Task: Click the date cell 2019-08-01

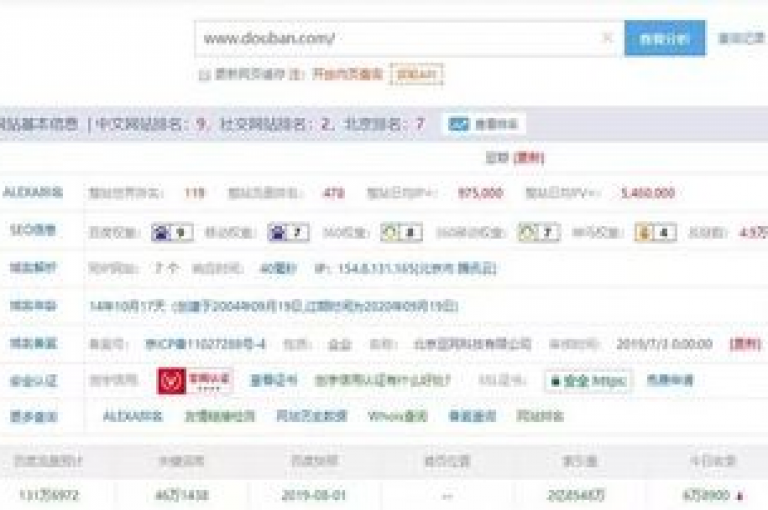Action: click(314, 496)
